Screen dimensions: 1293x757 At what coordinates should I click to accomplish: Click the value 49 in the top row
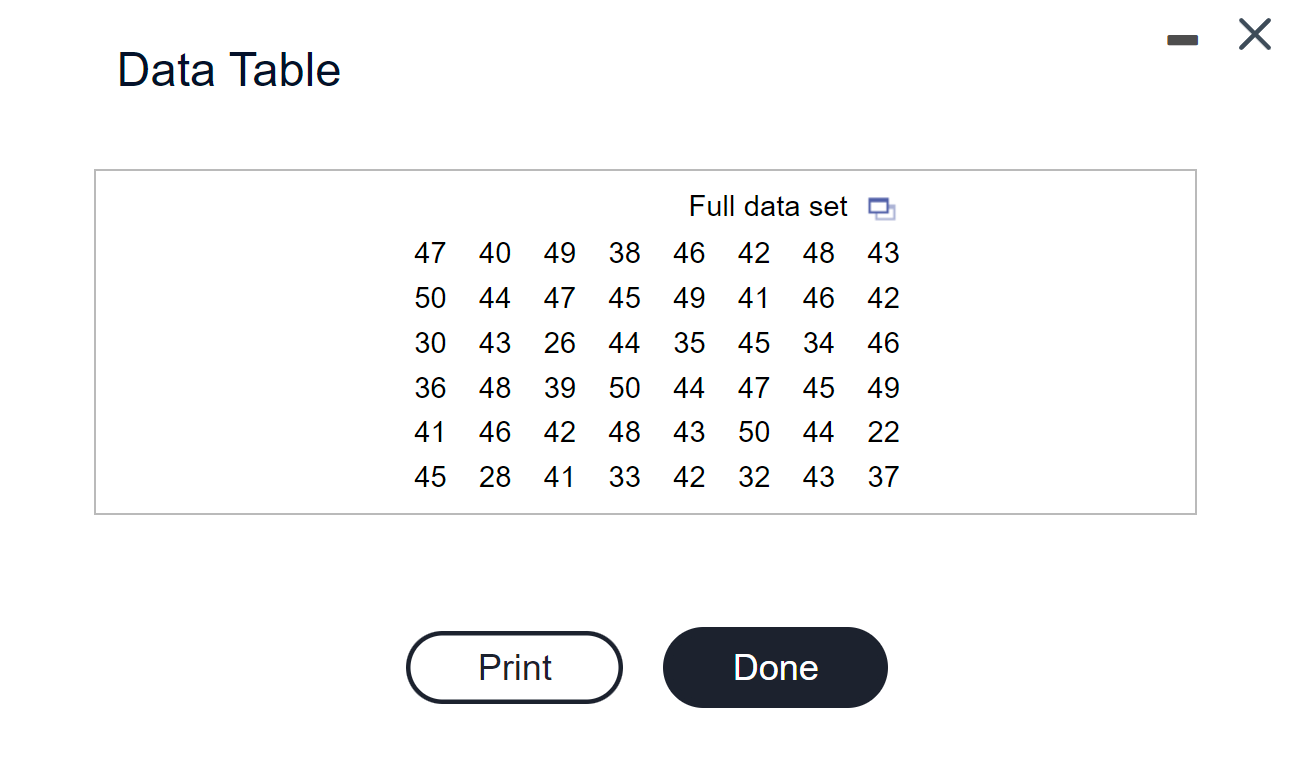[559, 253]
